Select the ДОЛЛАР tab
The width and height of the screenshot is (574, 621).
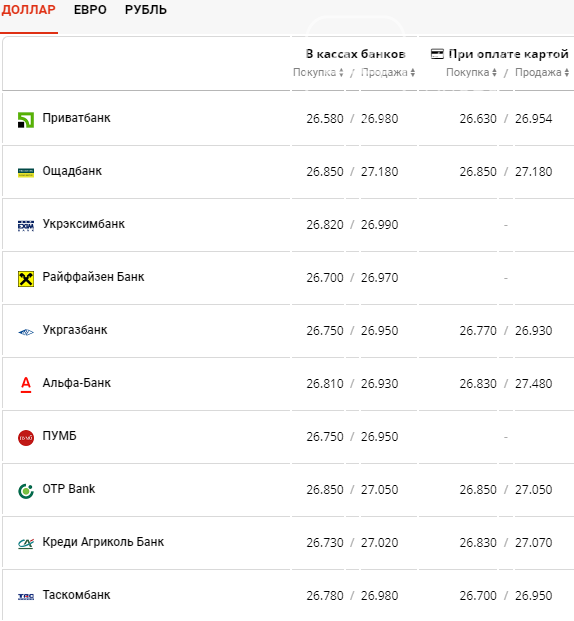29,10
